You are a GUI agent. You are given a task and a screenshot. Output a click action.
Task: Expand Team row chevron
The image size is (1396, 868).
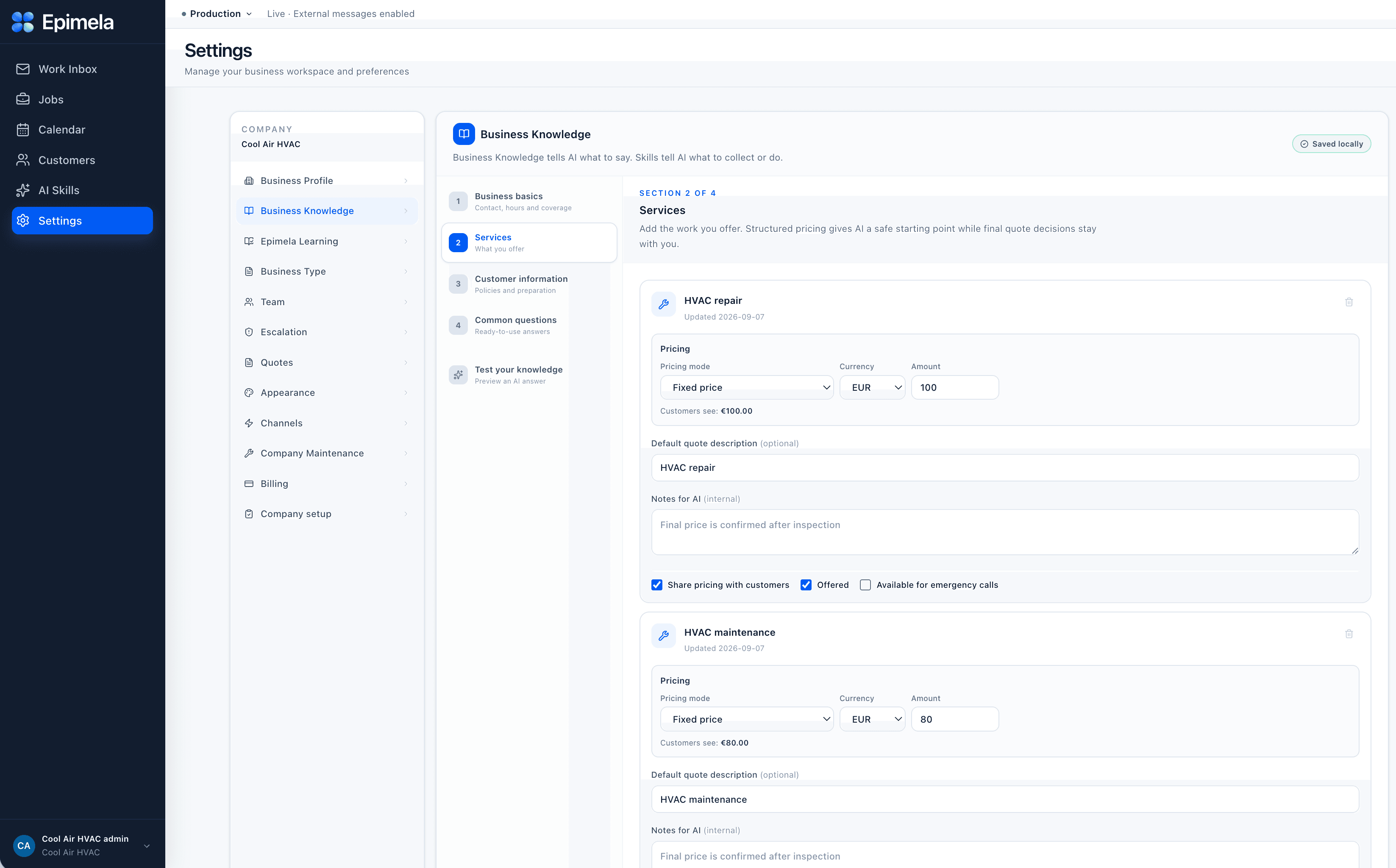pos(406,302)
